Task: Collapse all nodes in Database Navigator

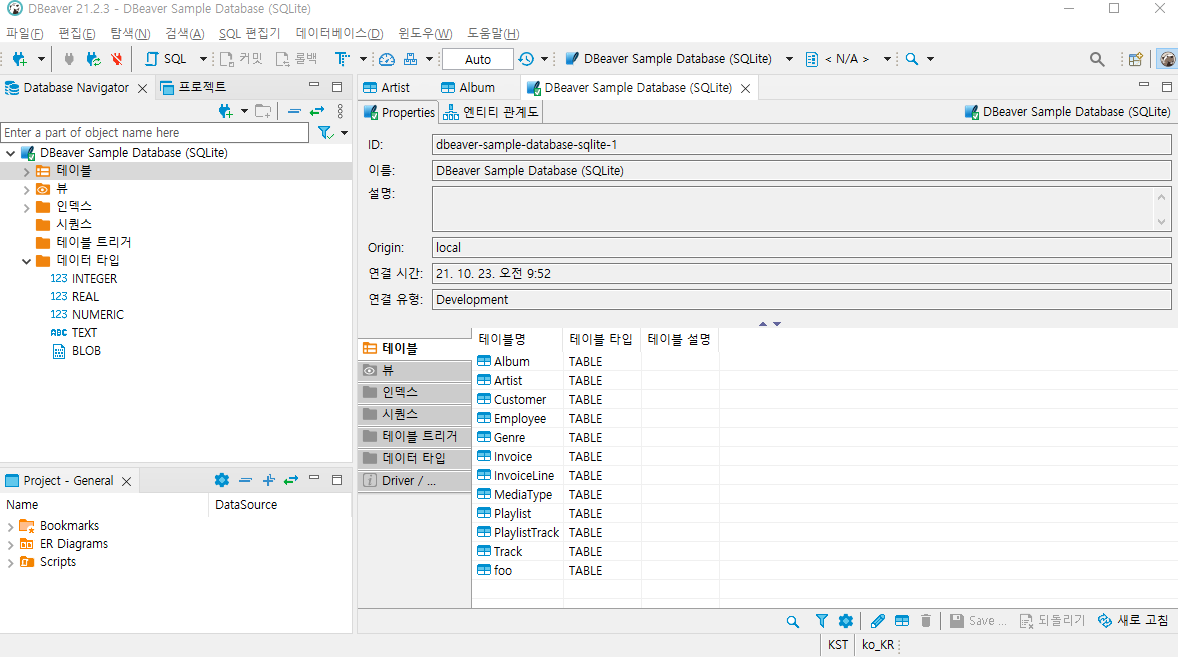Action: point(294,111)
